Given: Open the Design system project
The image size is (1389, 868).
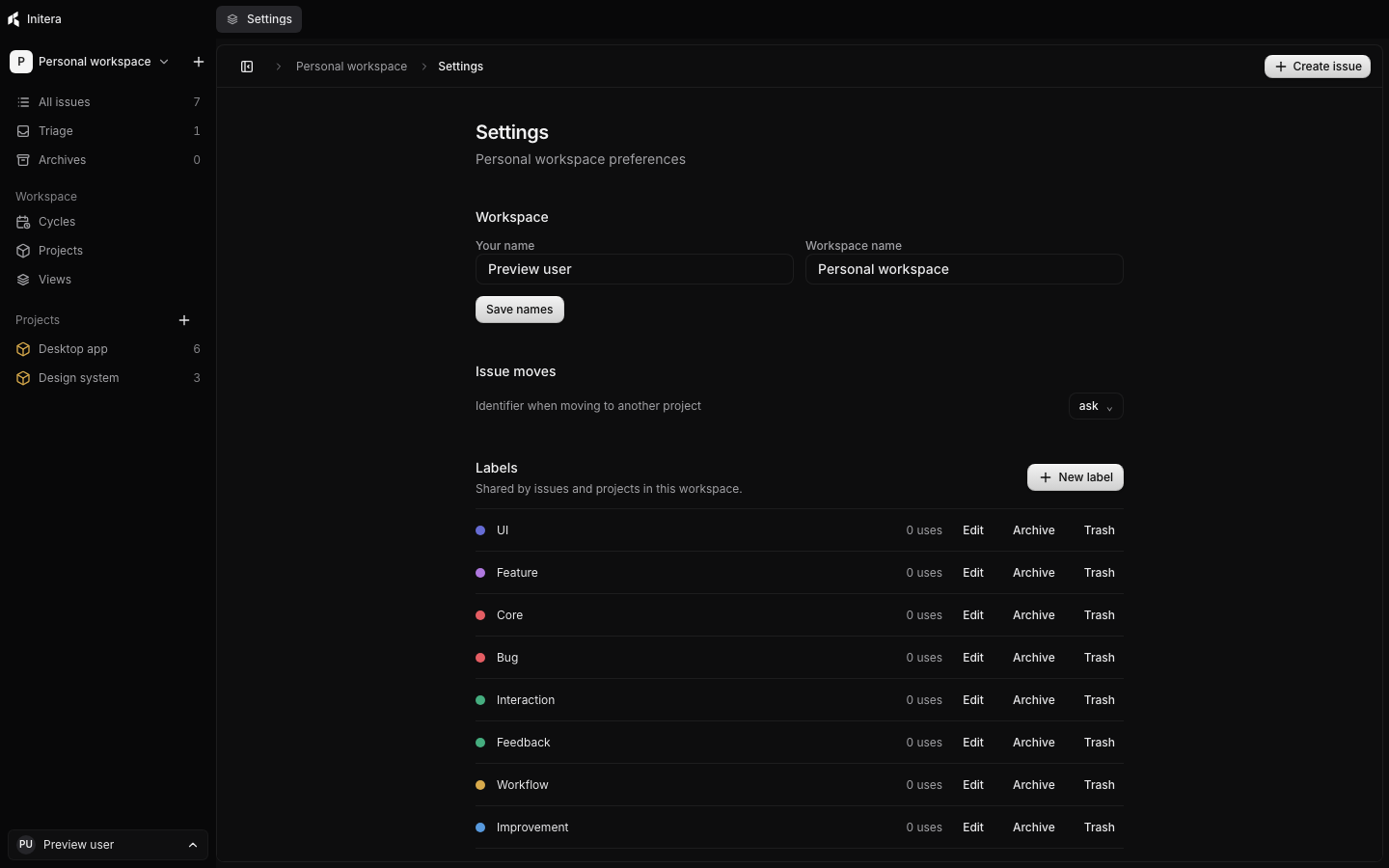Looking at the screenshot, I should pyautogui.click(x=108, y=378).
